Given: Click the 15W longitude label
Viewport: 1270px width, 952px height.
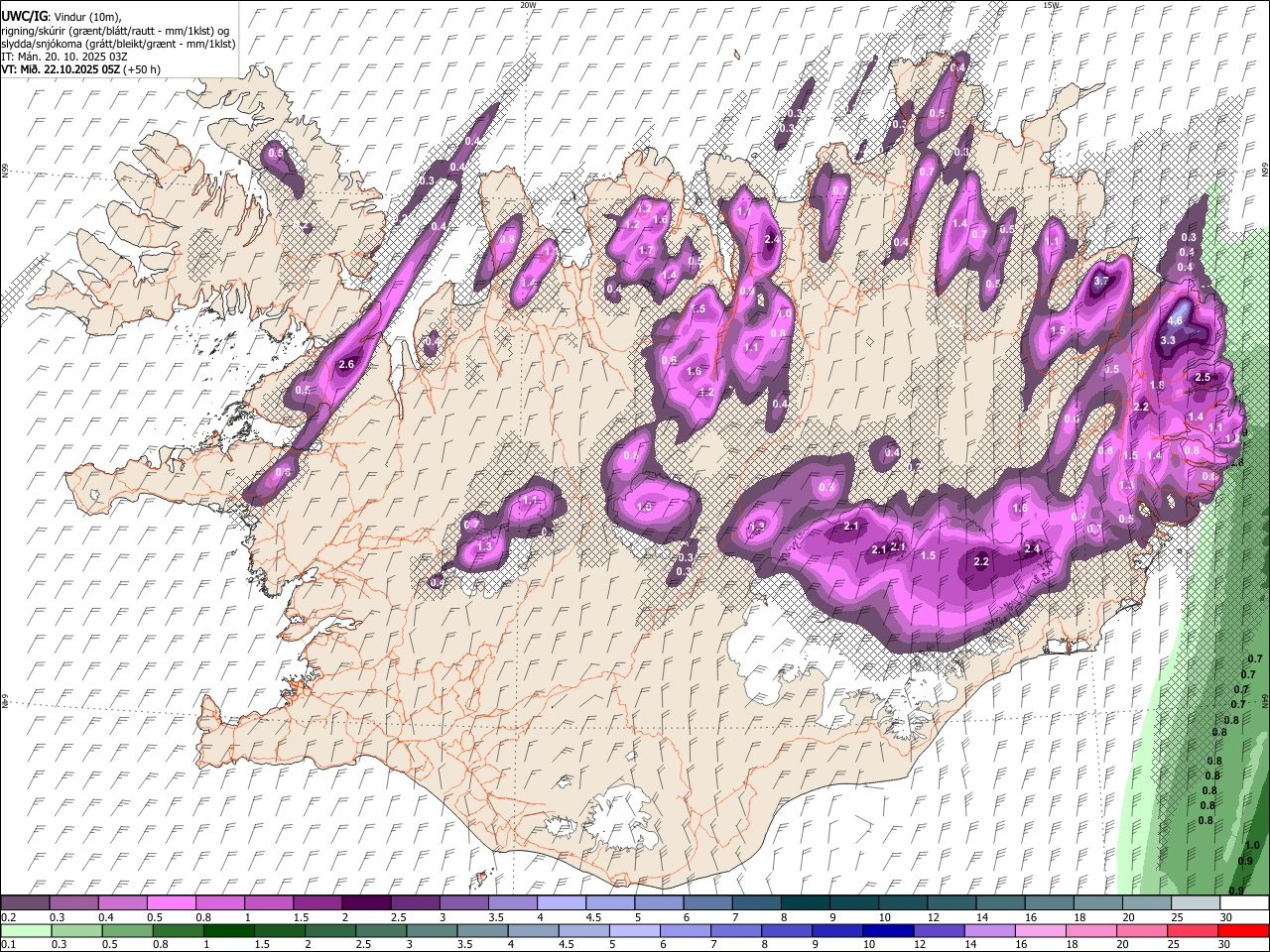Looking at the screenshot, I should 1052,5.
